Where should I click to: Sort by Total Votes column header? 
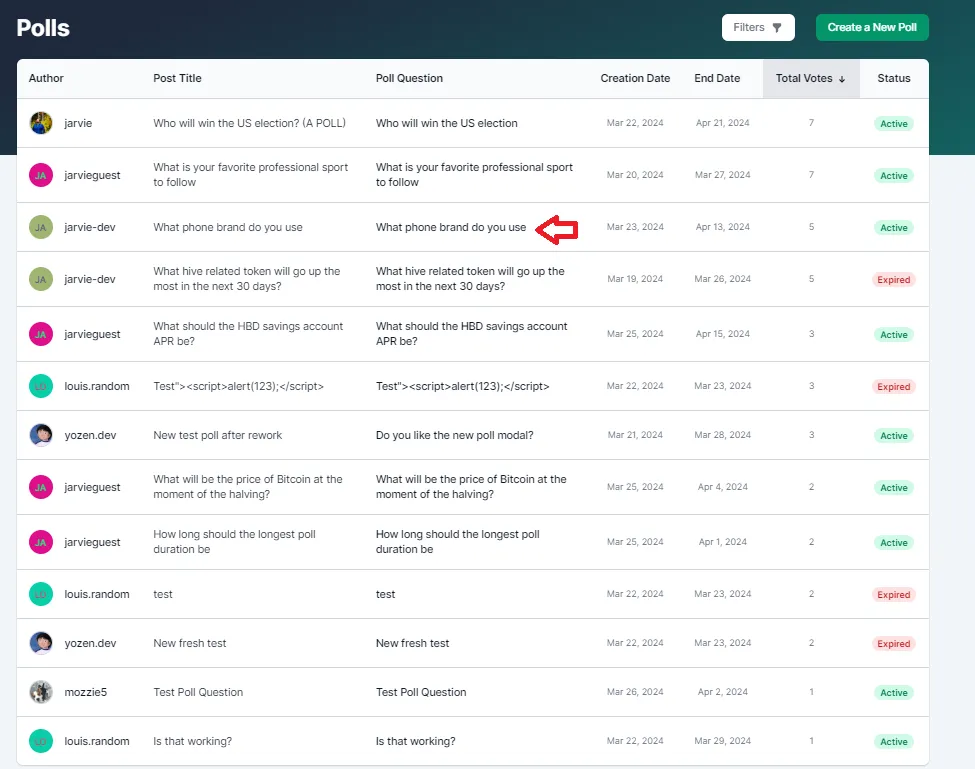pos(811,78)
